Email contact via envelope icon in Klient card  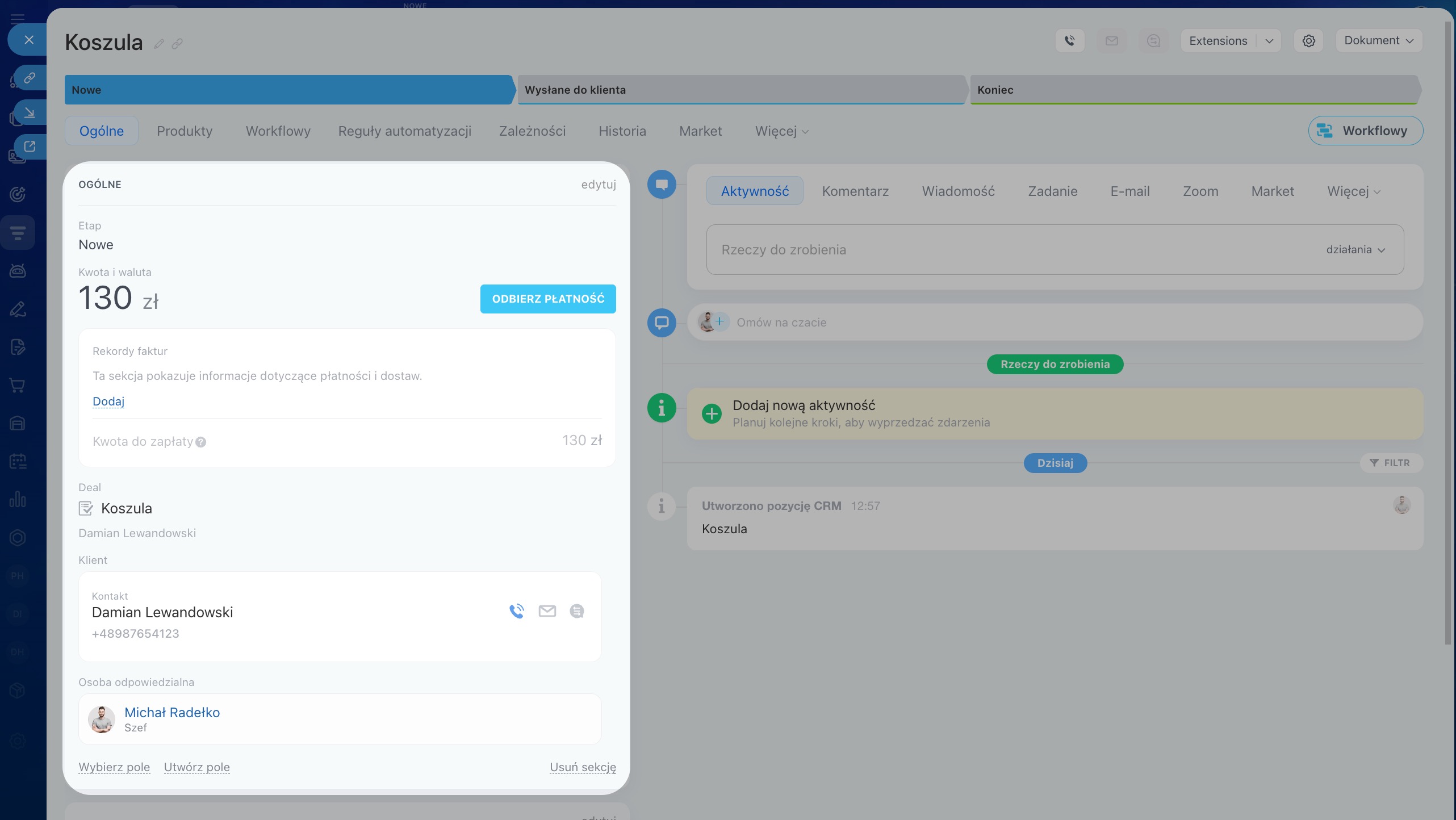[x=547, y=611]
